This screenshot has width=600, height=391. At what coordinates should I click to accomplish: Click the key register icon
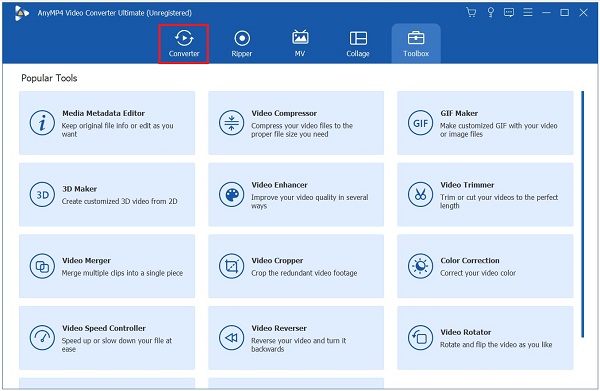490,13
